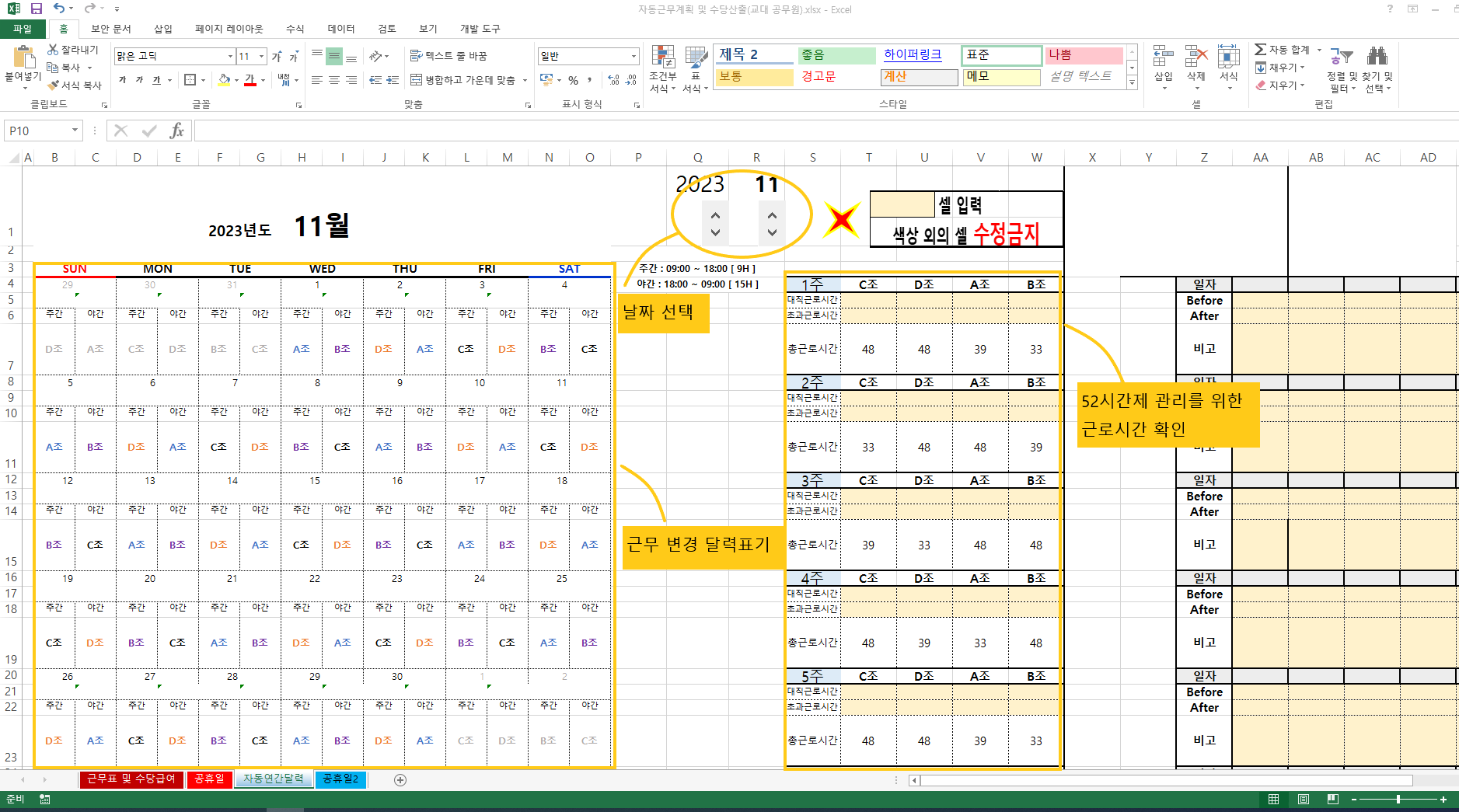
Task: Open the font name dropdown (맑은 고딕)
Action: (230, 56)
